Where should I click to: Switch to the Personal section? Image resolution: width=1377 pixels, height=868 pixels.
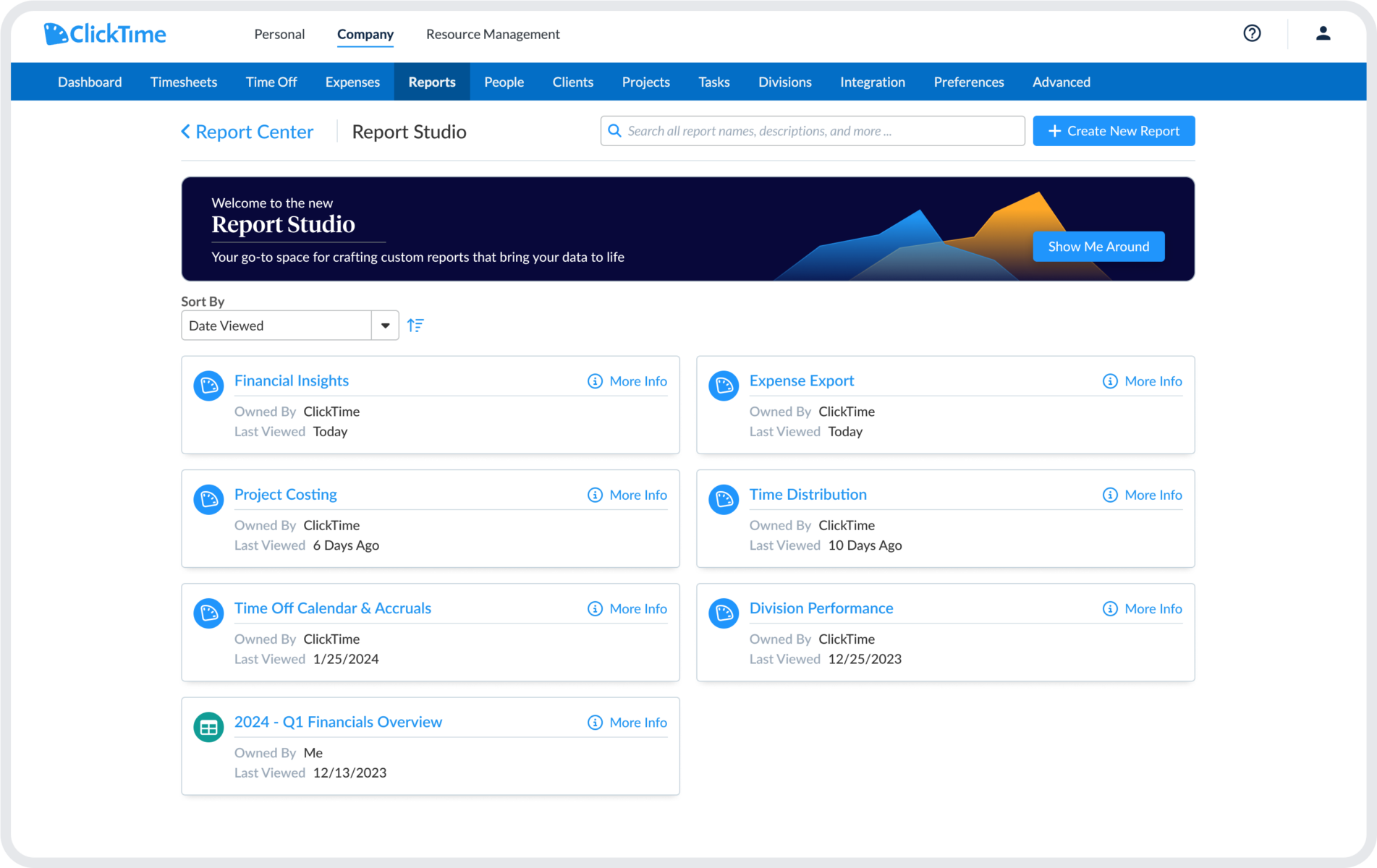(x=279, y=34)
